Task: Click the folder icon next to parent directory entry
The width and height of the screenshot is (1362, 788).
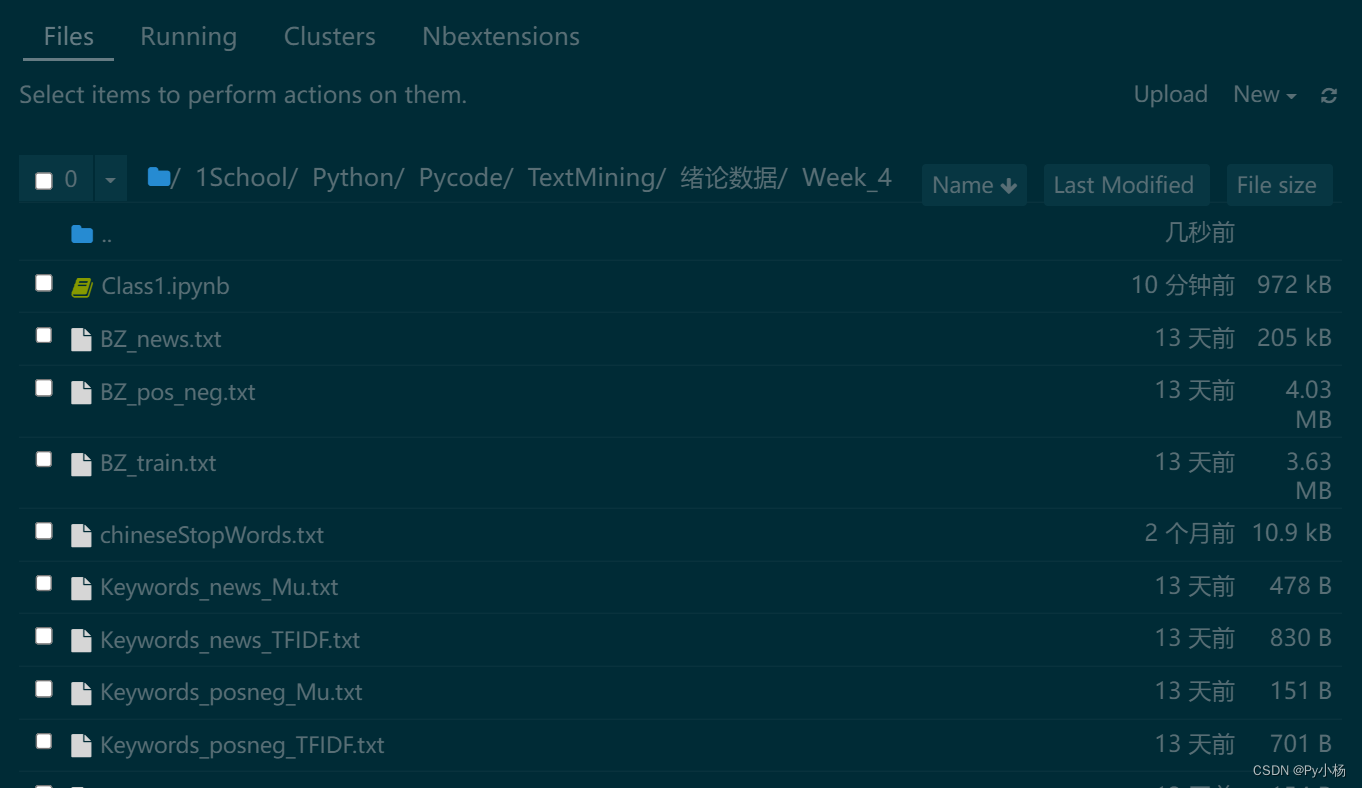Action: click(81, 233)
